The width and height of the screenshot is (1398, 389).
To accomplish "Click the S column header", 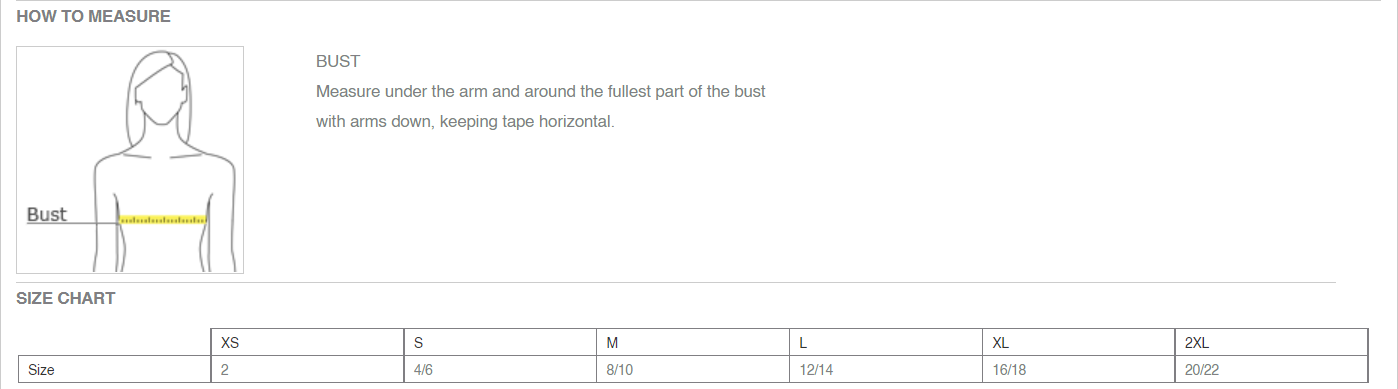I will (x=501, y=342).
